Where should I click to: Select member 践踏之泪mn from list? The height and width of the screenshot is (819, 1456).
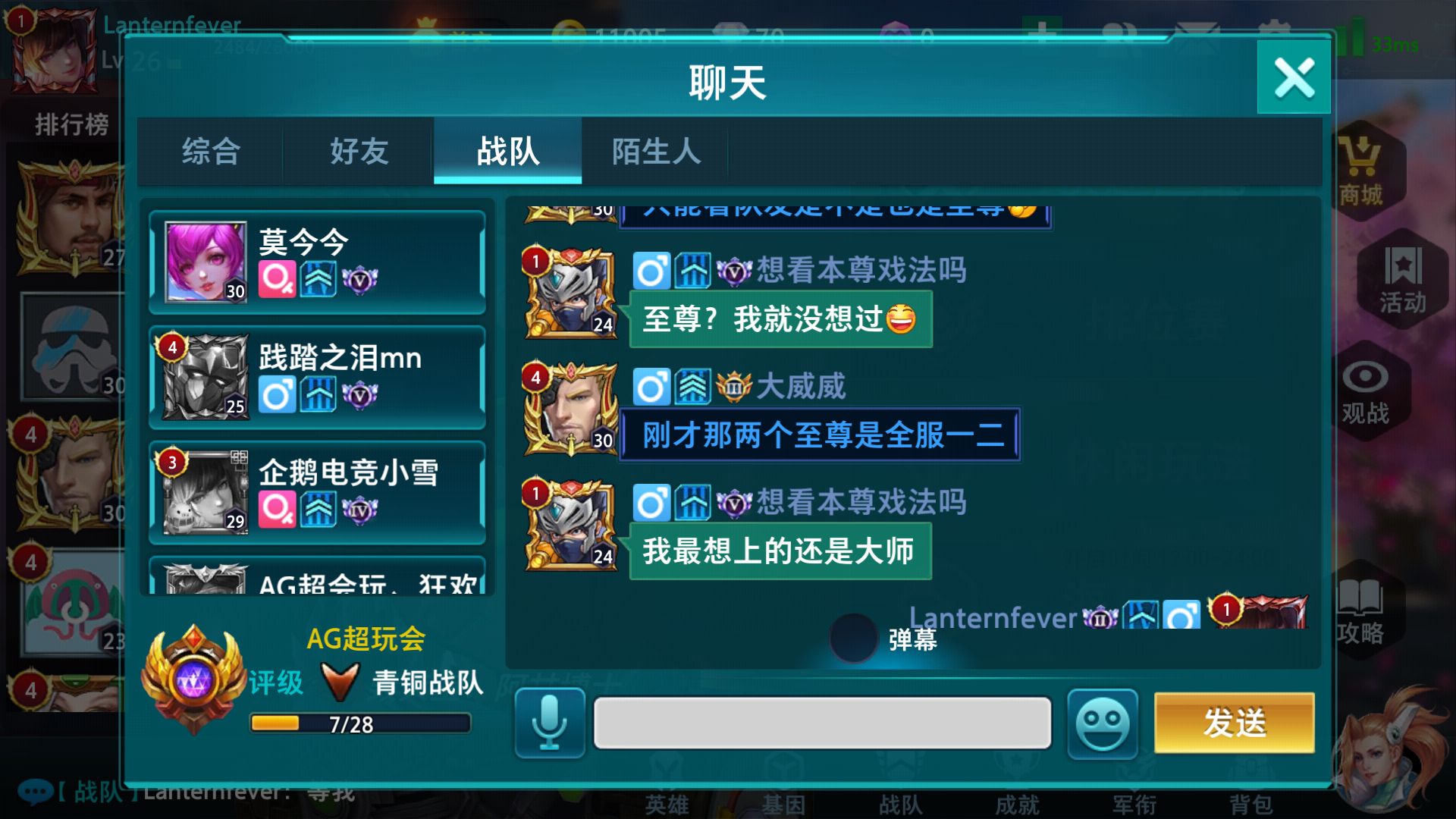[x=317, y=378]
